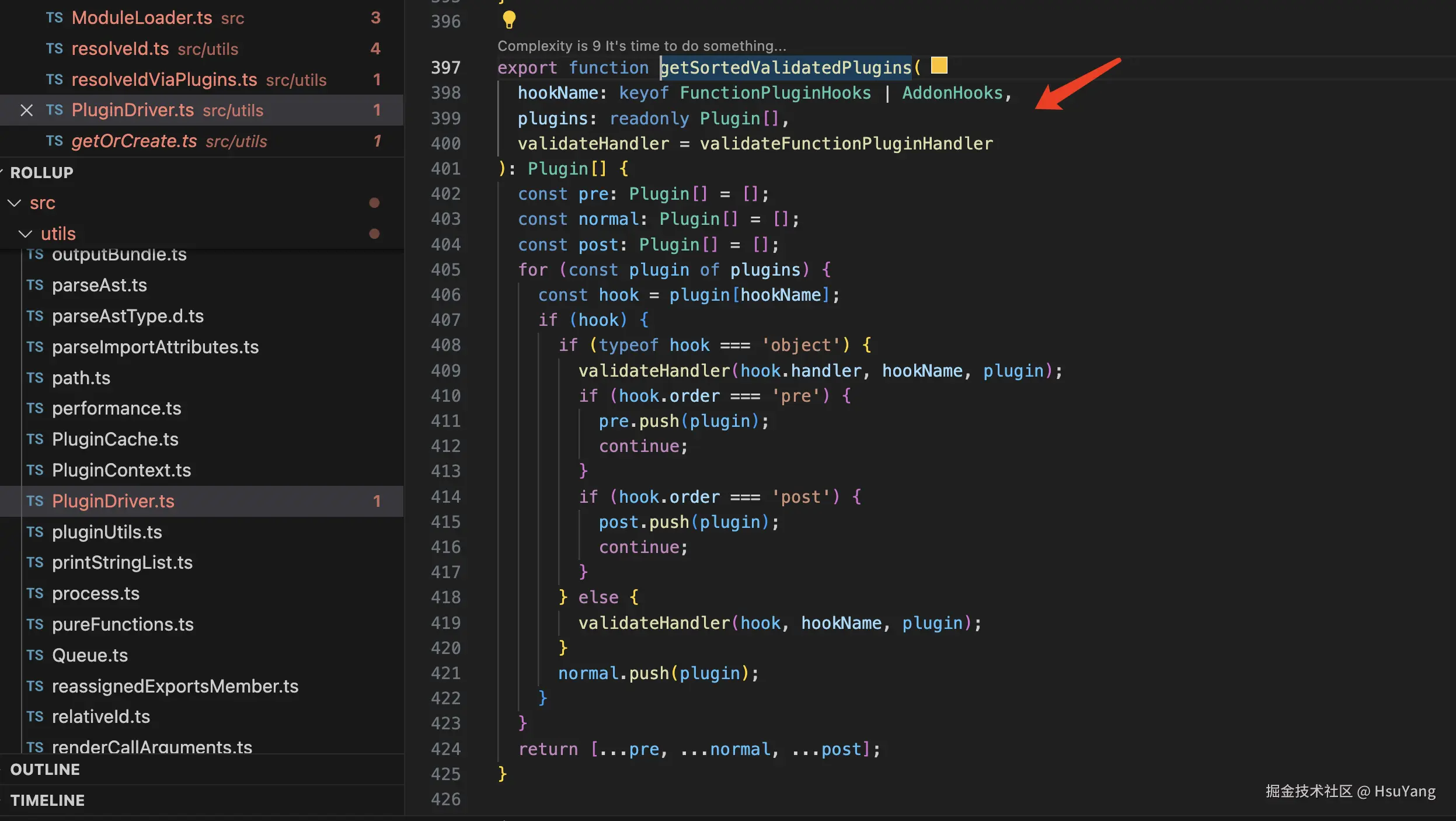
Task: Switch to the getOrCreate.ts open editor
Action: (134, 141)
